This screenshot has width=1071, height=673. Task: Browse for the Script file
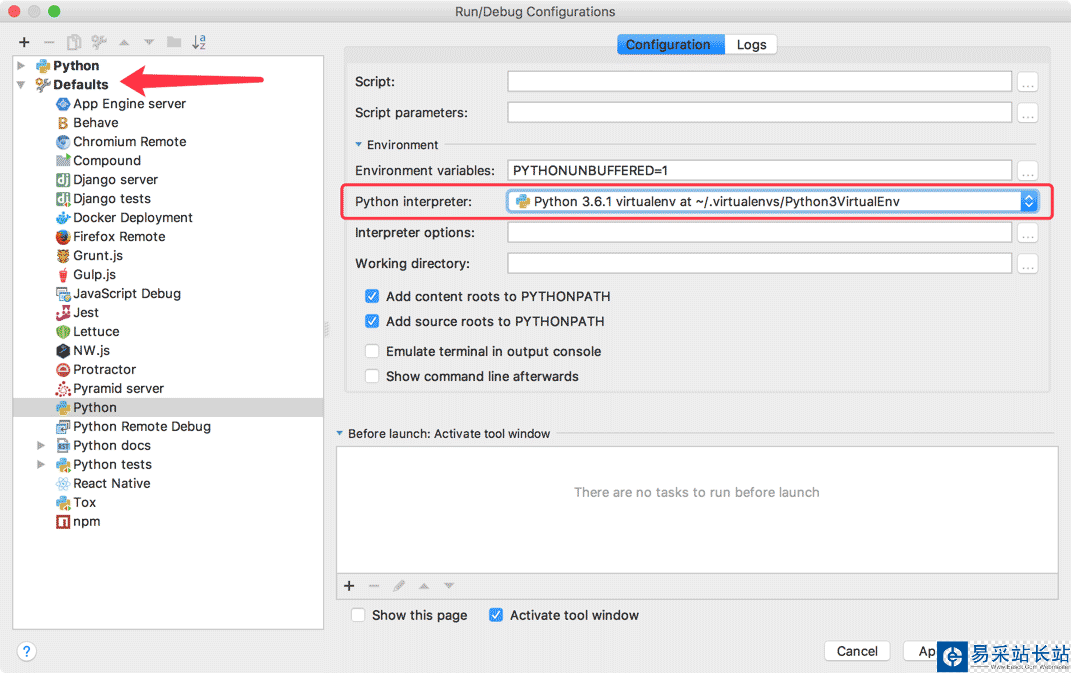coord(1027,82)
